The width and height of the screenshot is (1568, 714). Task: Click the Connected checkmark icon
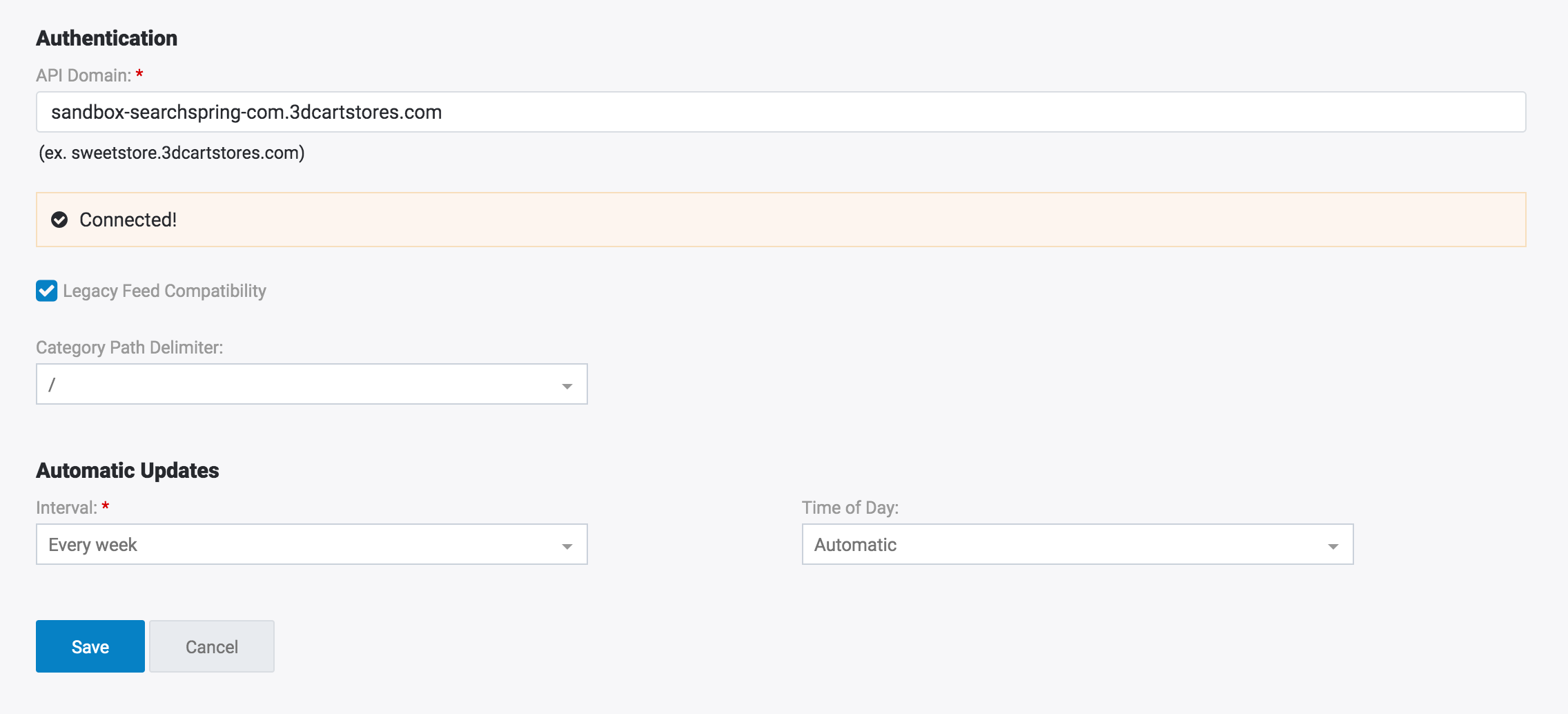[x=60, y=220]
